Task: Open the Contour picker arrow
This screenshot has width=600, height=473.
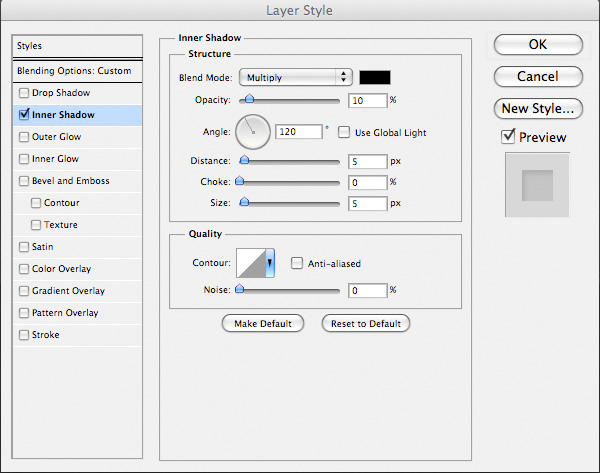Action: tap(270, 263)
